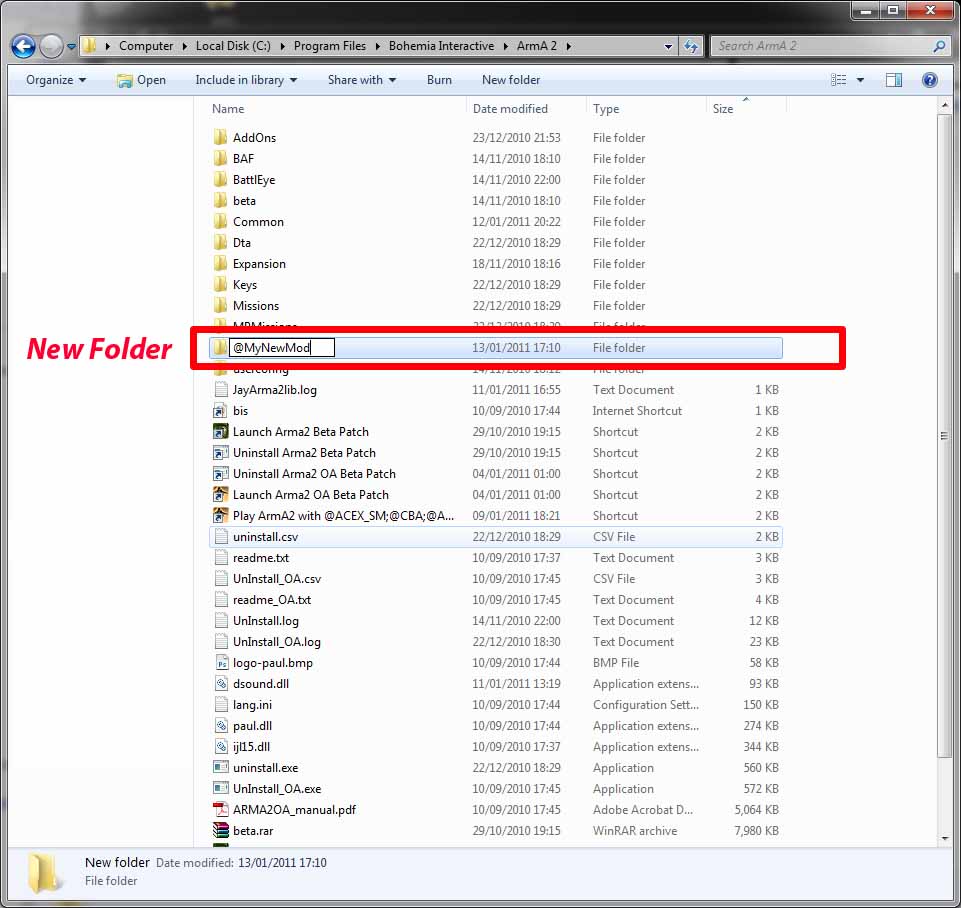This screenshot has width=961, height=908.
Task: Click the logo-paul.bmp file icon
Action: tap(221, 663)
